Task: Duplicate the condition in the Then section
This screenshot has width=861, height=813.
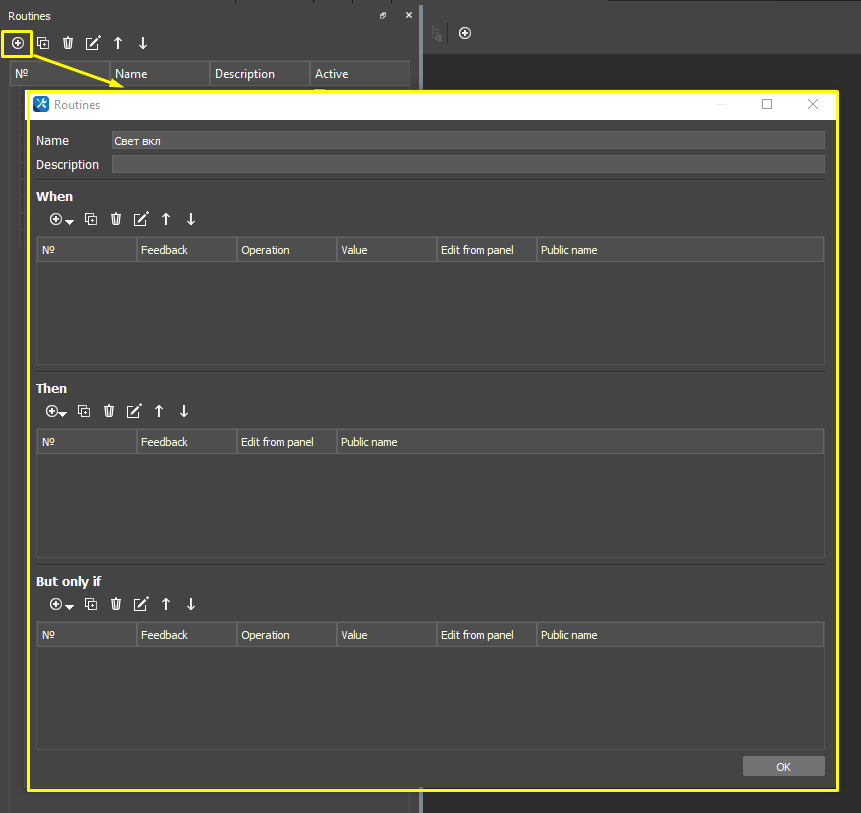Action: (x=84, y=411)
